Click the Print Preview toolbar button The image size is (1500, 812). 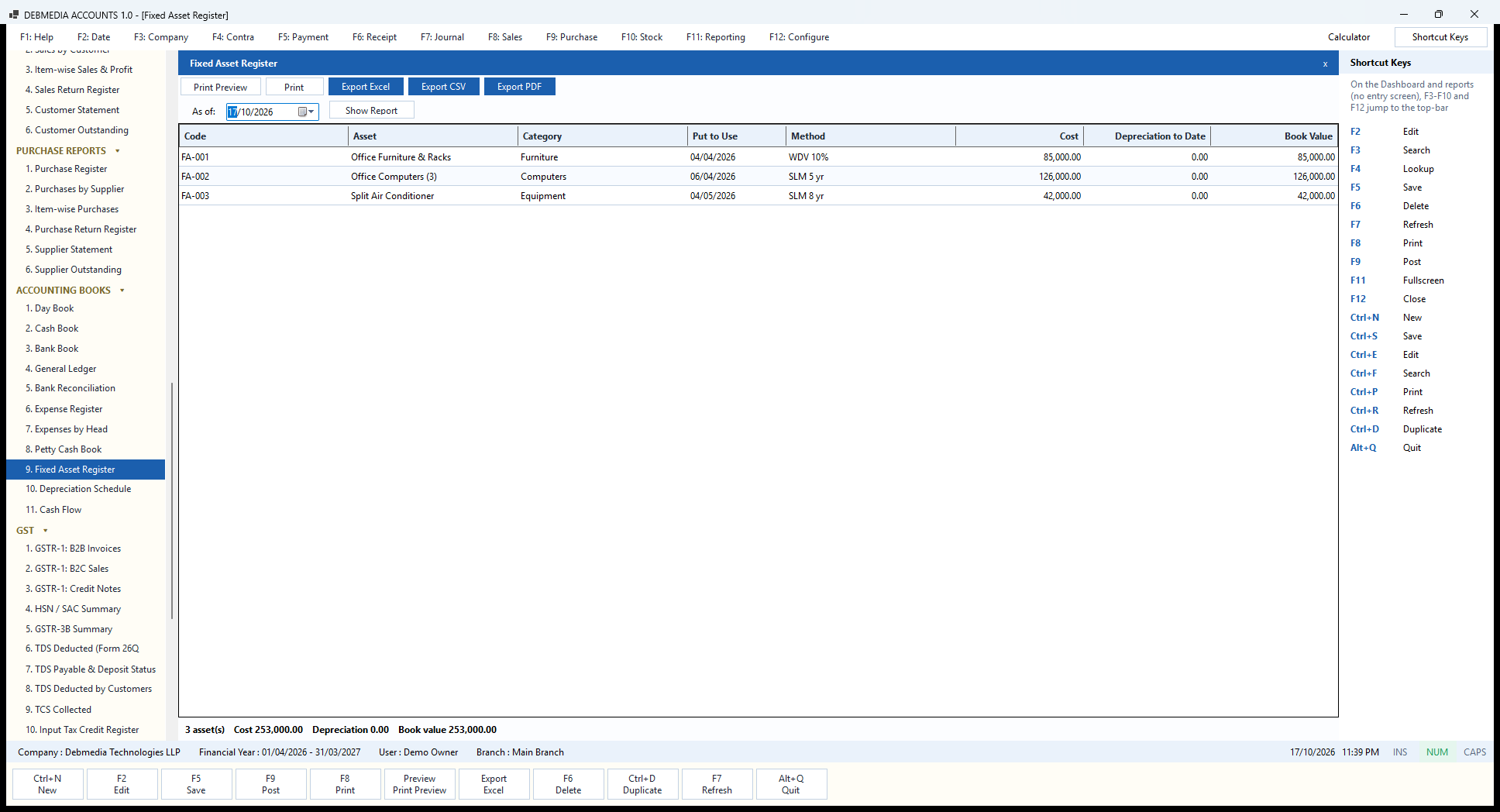click(x=221, y=87)
